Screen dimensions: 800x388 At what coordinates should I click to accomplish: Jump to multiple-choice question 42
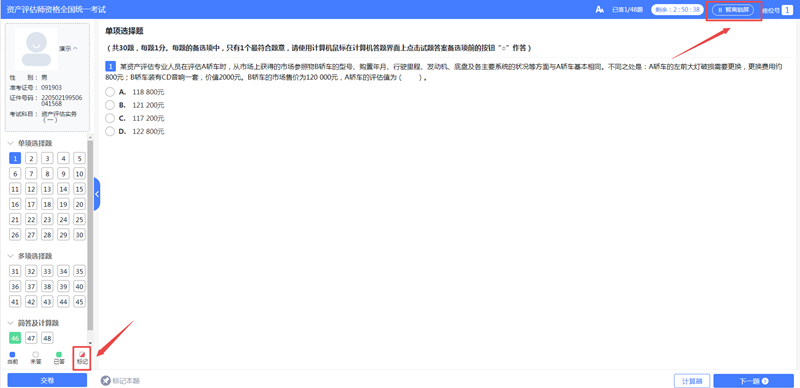click(x=31, y=302)
